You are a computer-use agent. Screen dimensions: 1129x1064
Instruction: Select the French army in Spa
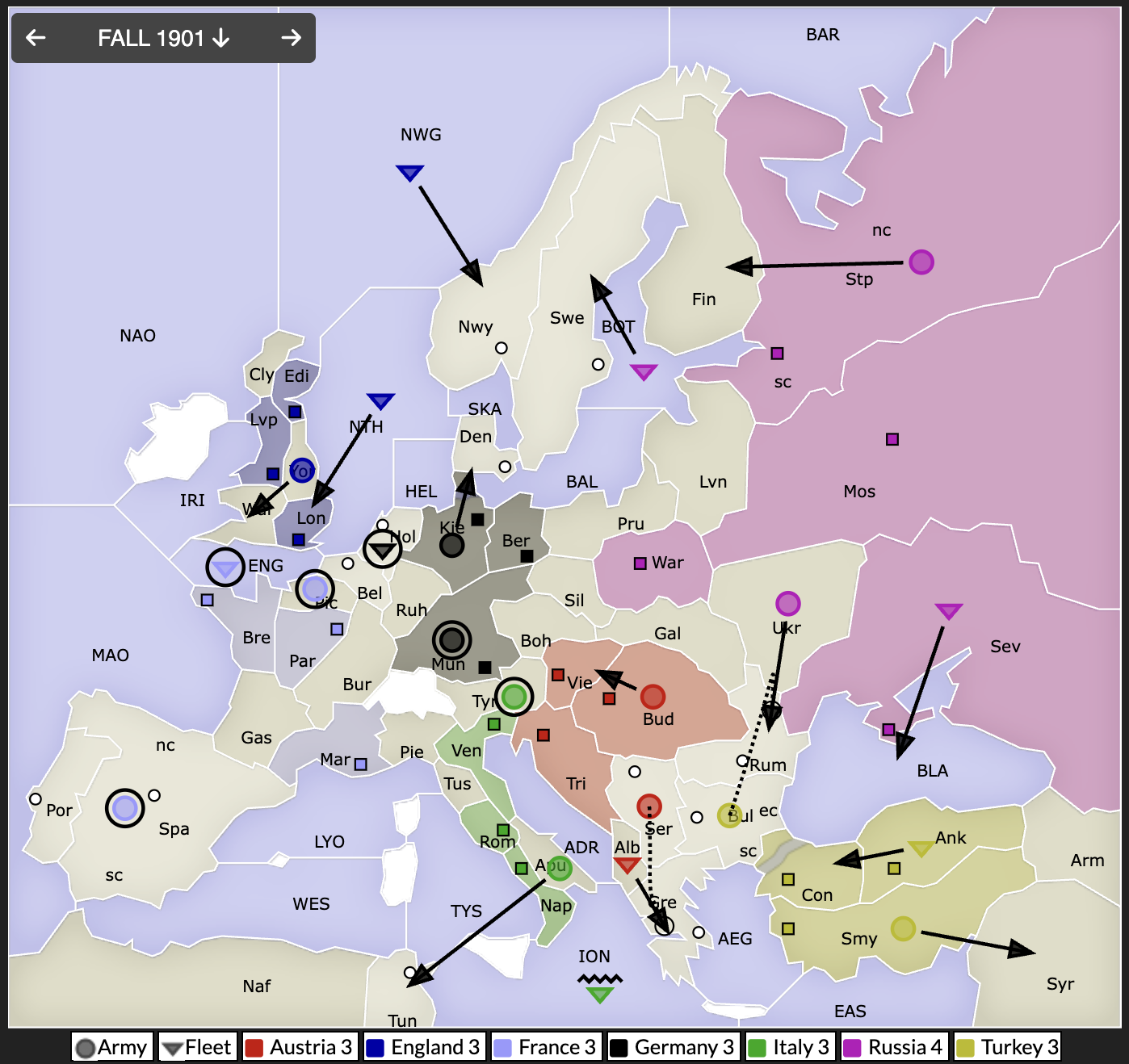tap(125, 807)
